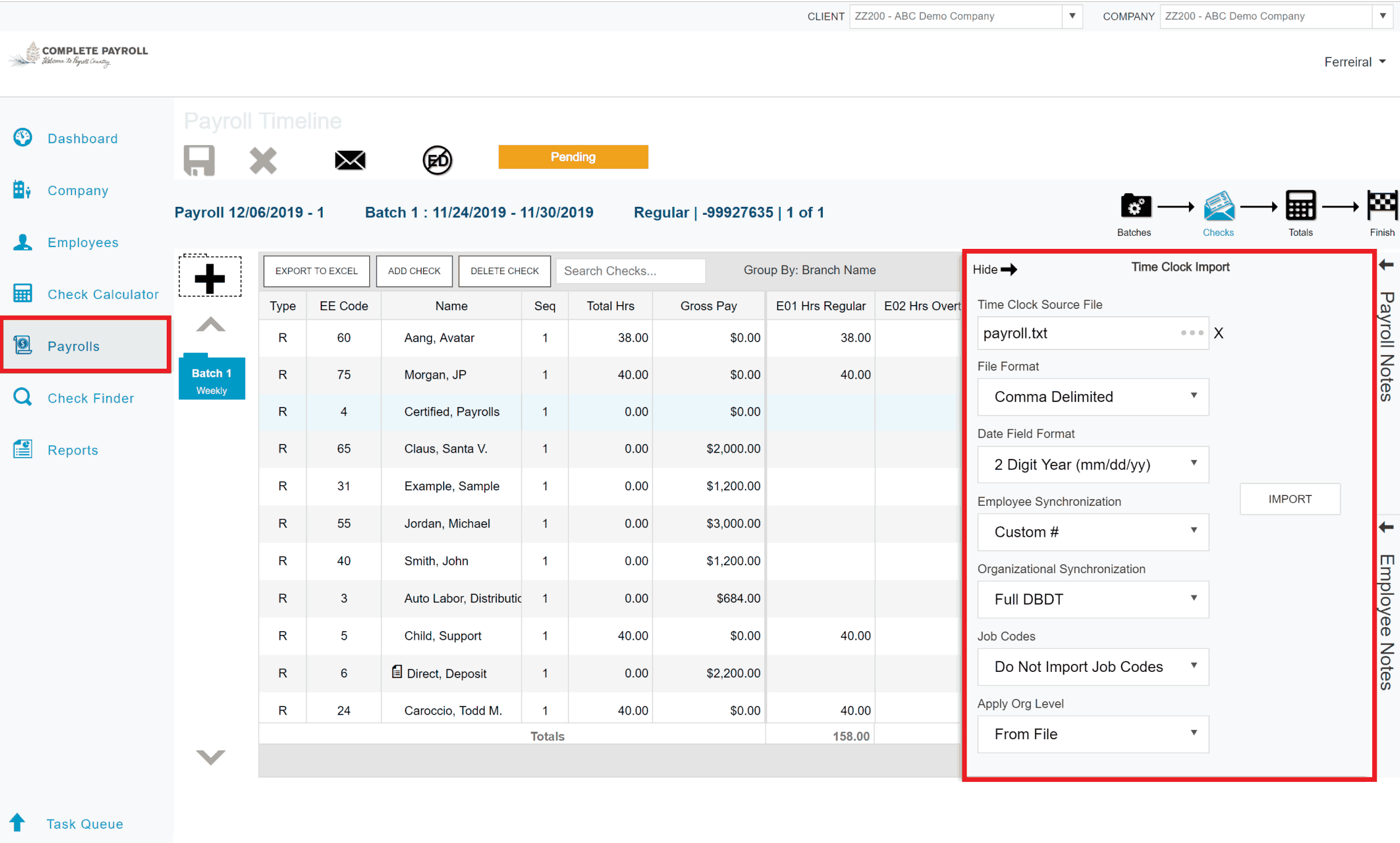Hide the Time Clock Import panel

click(x=994, y=269)
